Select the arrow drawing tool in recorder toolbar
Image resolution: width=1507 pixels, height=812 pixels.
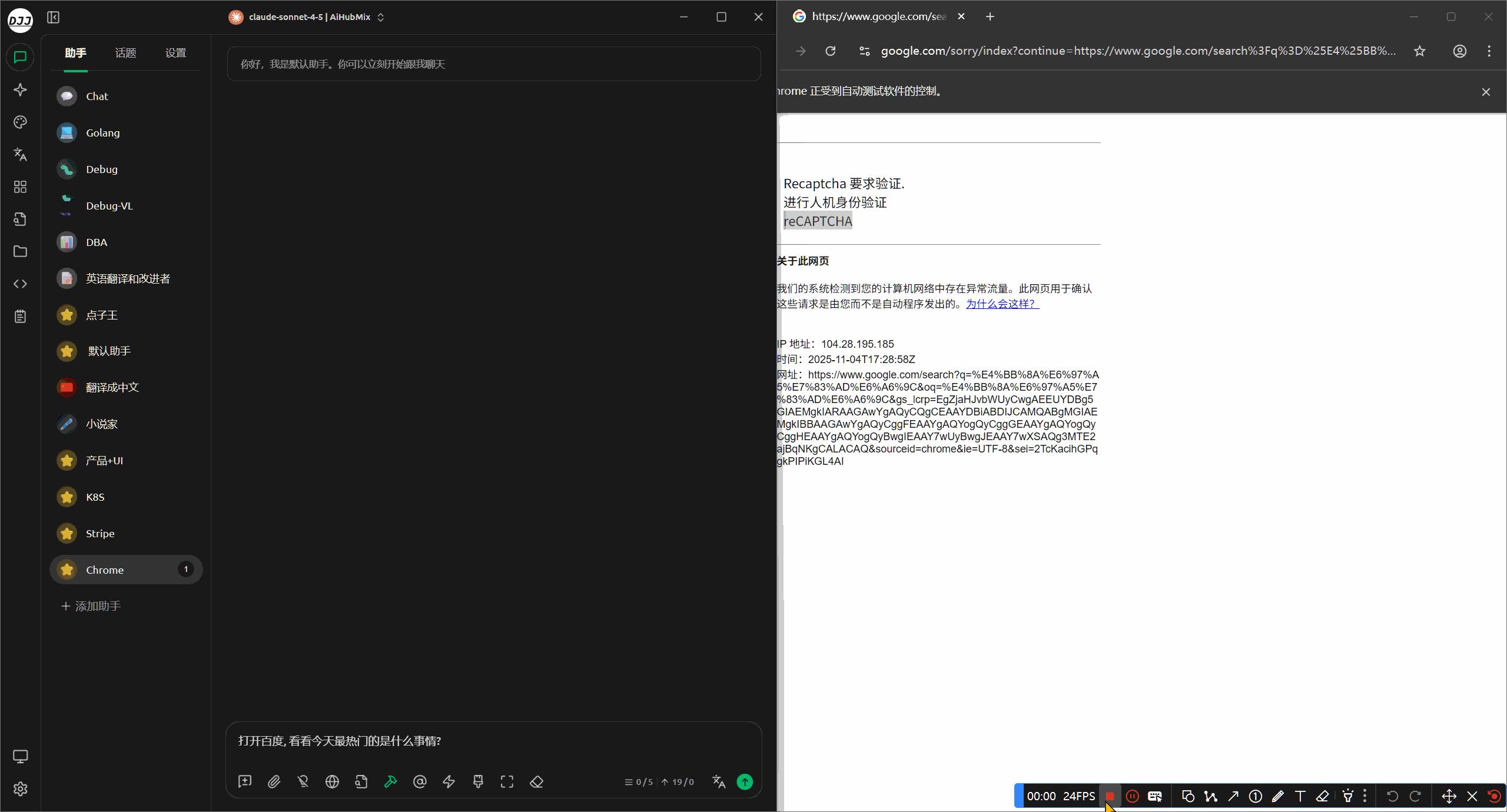point(1233,796)
